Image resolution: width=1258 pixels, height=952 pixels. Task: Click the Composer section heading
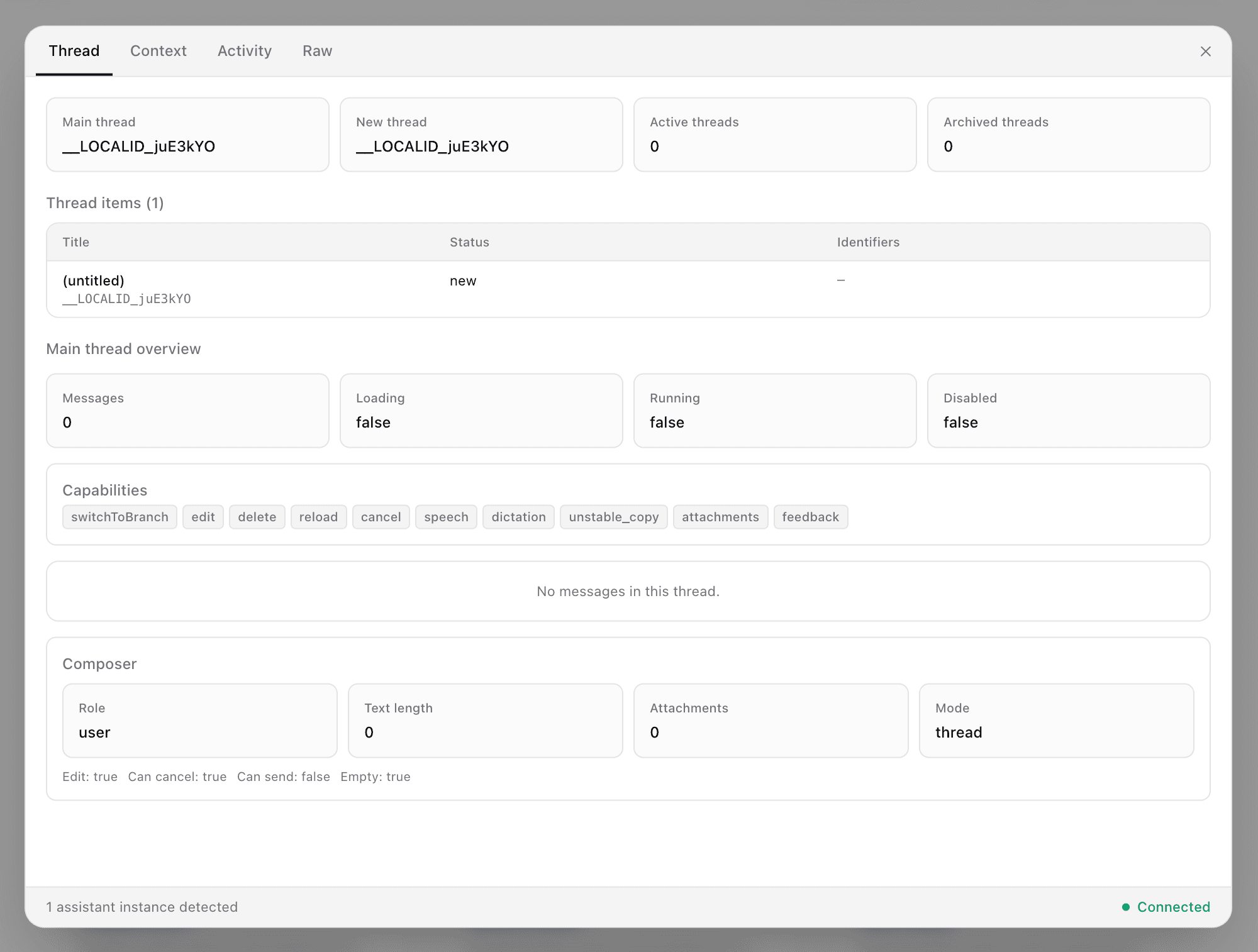pyautogui.click(x=99, y=664)
